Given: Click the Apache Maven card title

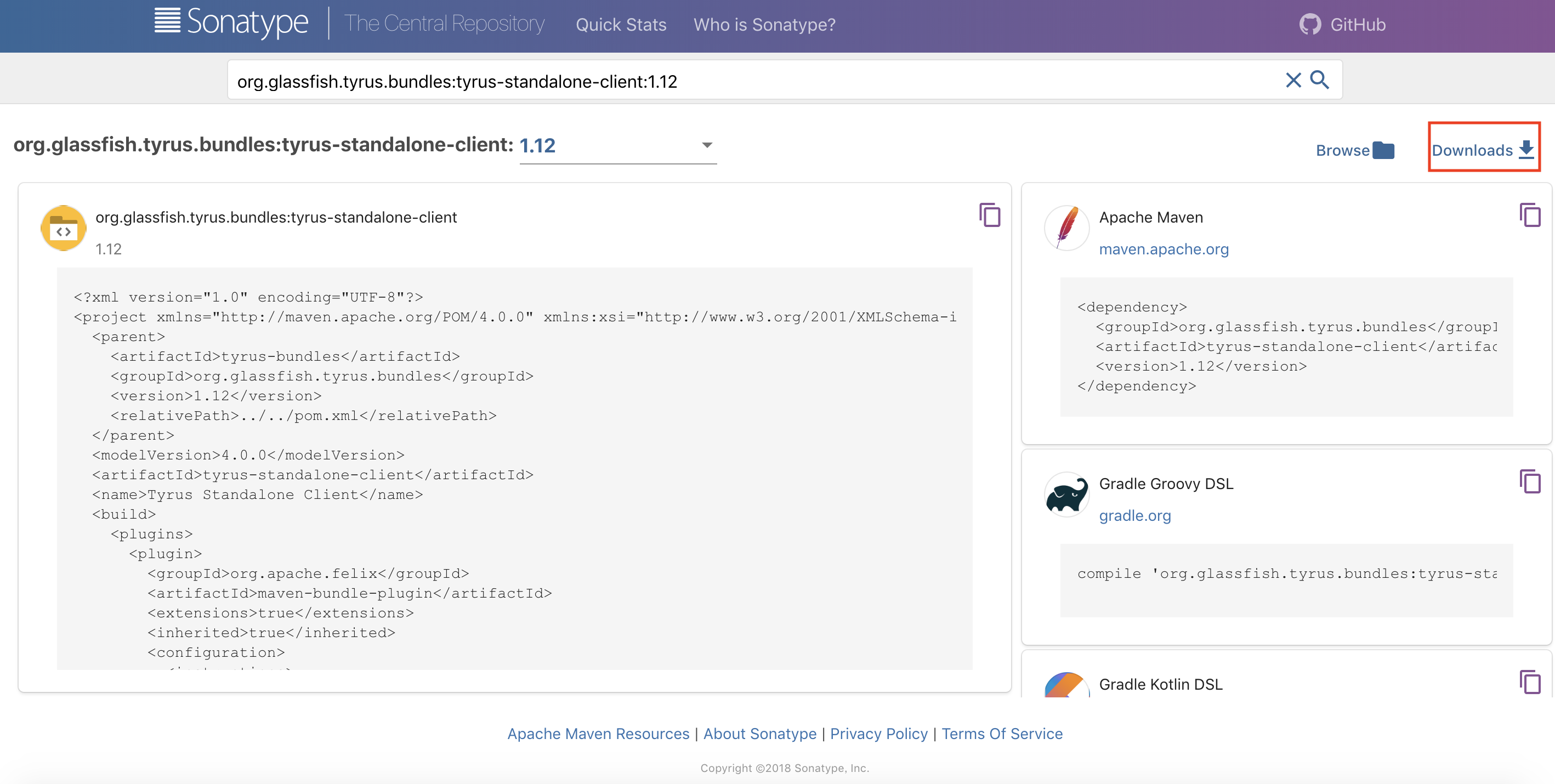Looking at the screenshot, I should [1150, 217].
